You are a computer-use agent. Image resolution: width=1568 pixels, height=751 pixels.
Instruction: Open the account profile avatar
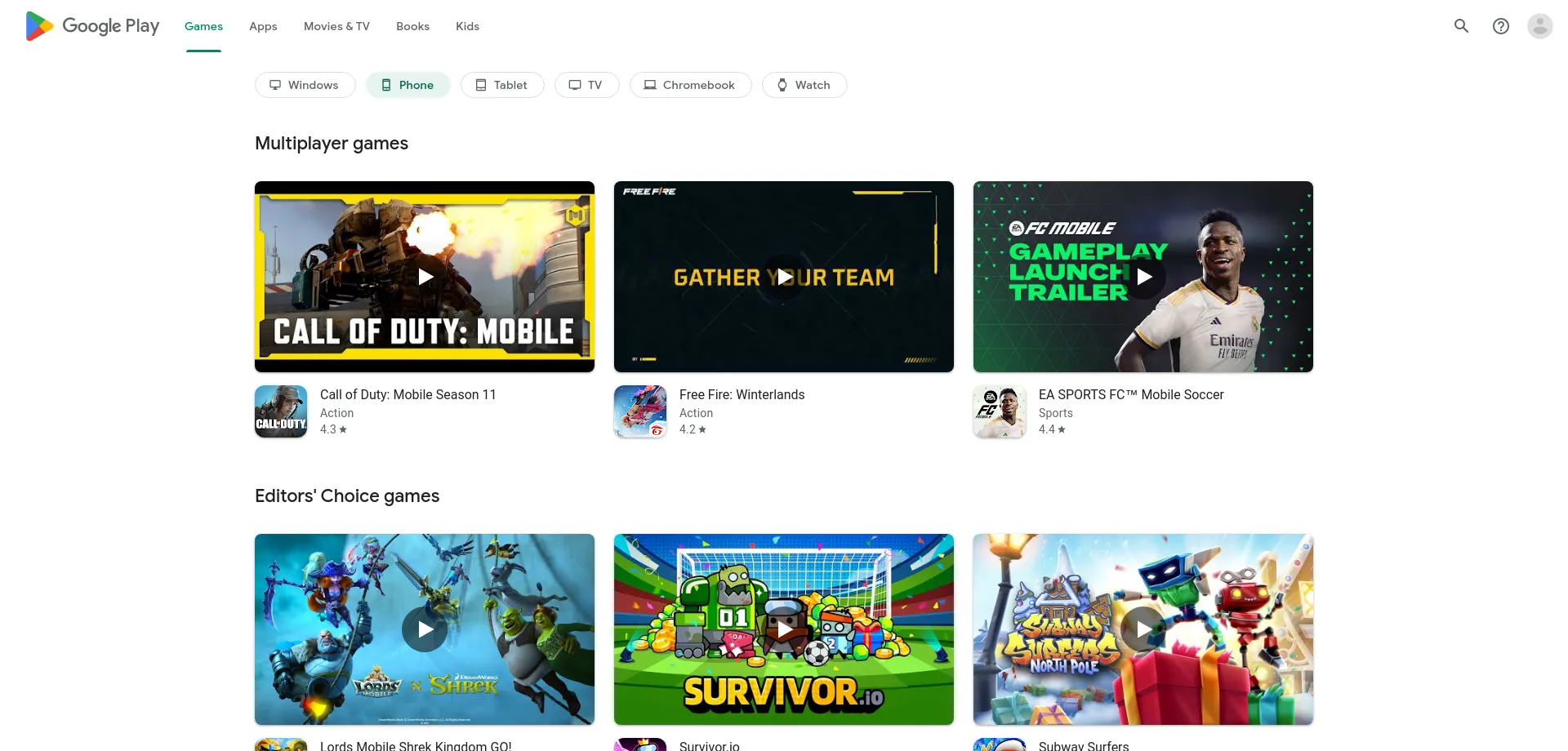pyautogui.click(x=1539, y=26)
